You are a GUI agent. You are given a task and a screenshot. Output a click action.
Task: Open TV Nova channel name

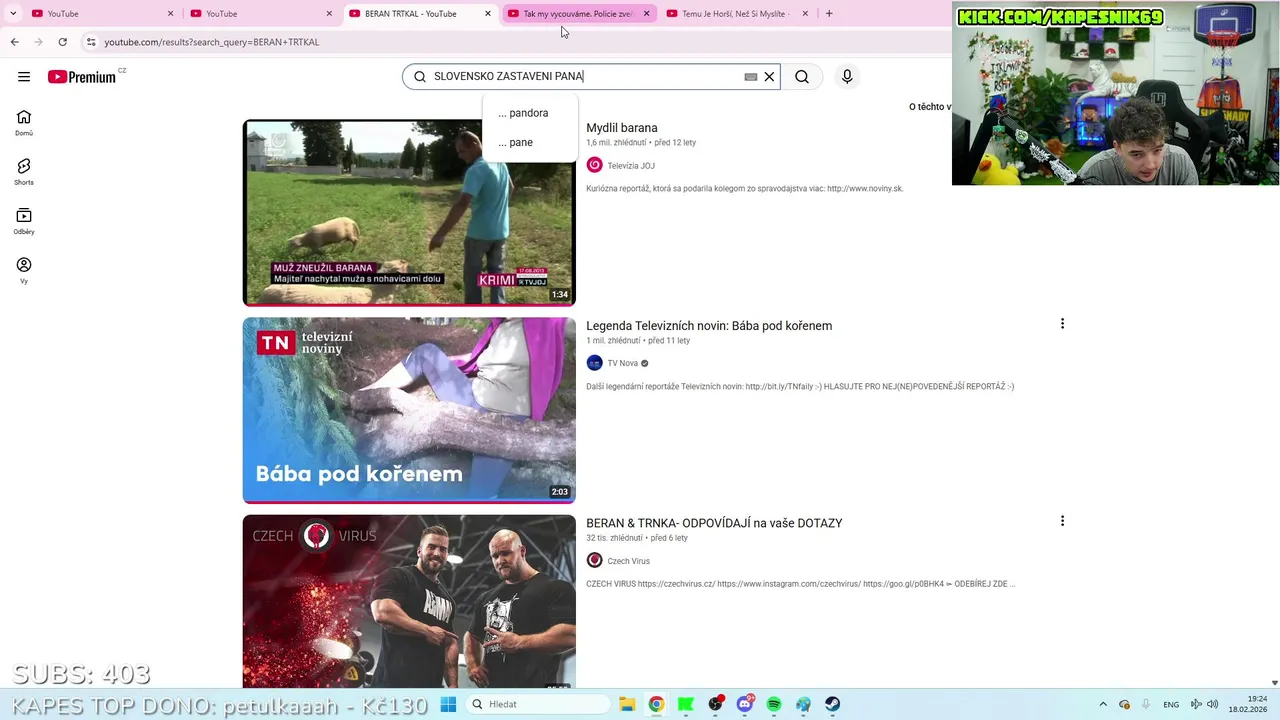click(x=622, y=363)
